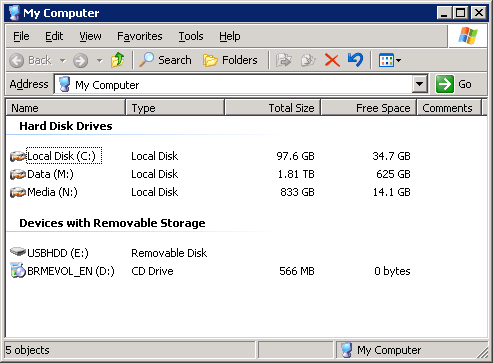Click the blue Undo icon
Viewport: 493px width, 363px height.
click(x=355, y=60)
